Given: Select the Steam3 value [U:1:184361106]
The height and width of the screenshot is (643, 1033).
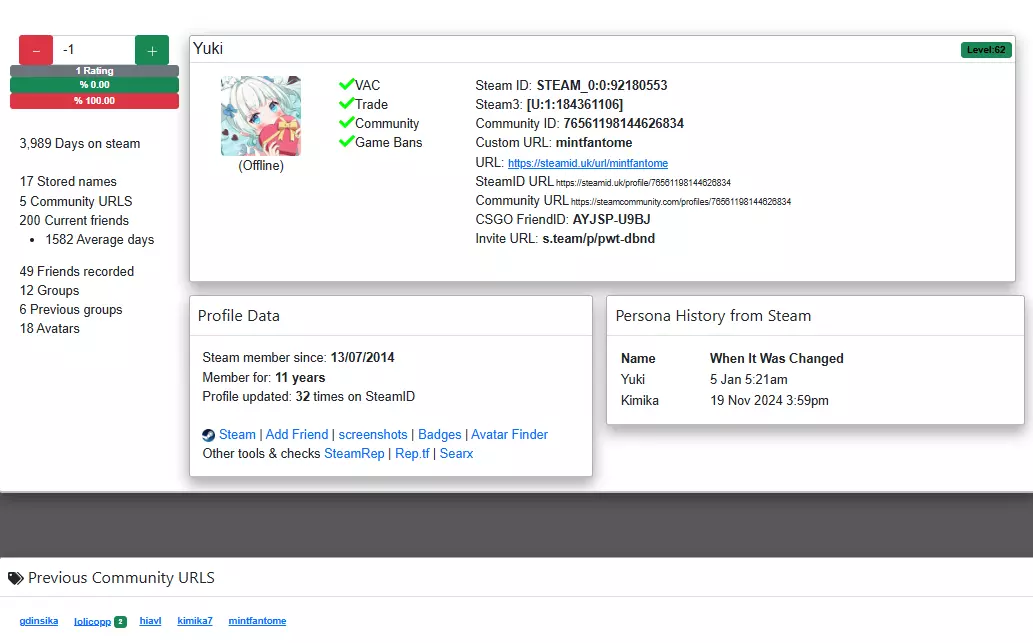Looking at the screenshot, I should coord(574,105).
